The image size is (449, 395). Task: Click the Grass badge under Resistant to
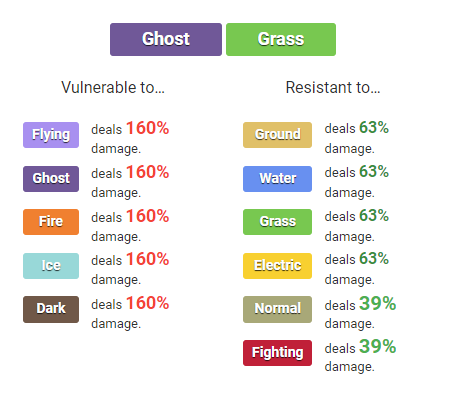pos(277,222)
